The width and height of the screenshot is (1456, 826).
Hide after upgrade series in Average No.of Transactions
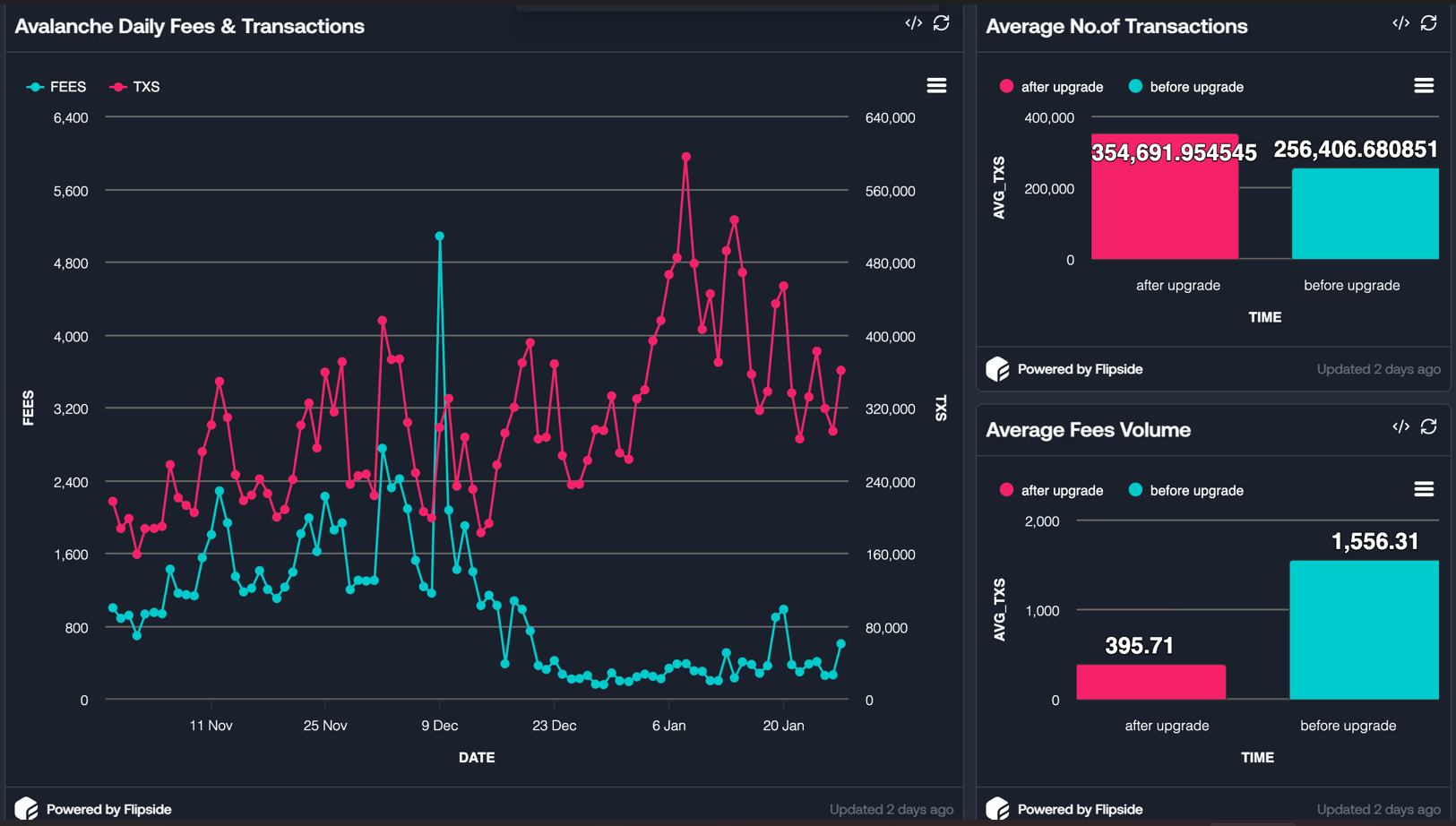pos(1052,87)
